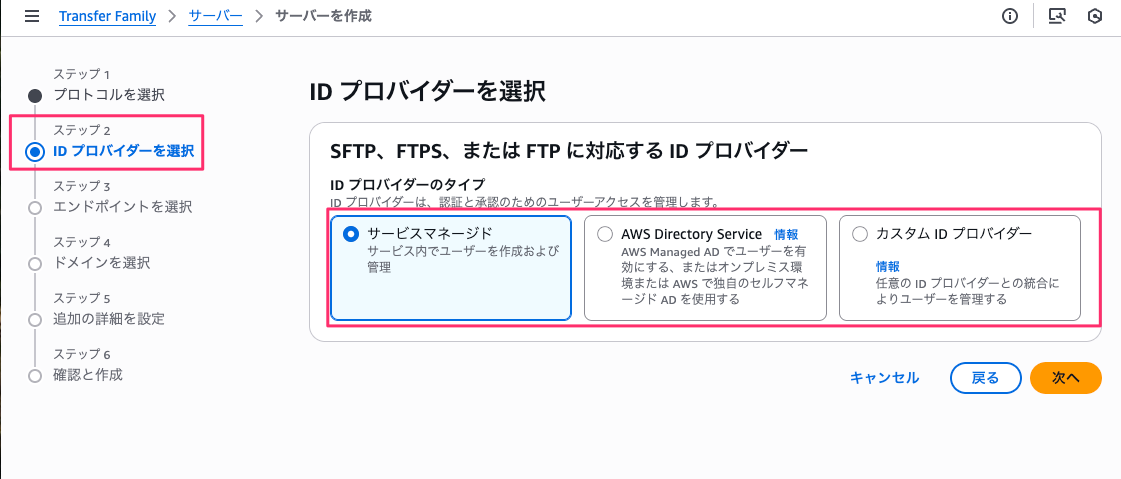
Task: Click the hexagon icon in top-right corner
Action: 1095,16
